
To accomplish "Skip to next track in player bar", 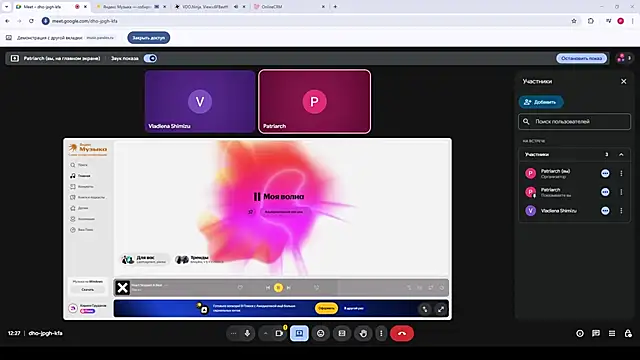I will click(289, 288).
